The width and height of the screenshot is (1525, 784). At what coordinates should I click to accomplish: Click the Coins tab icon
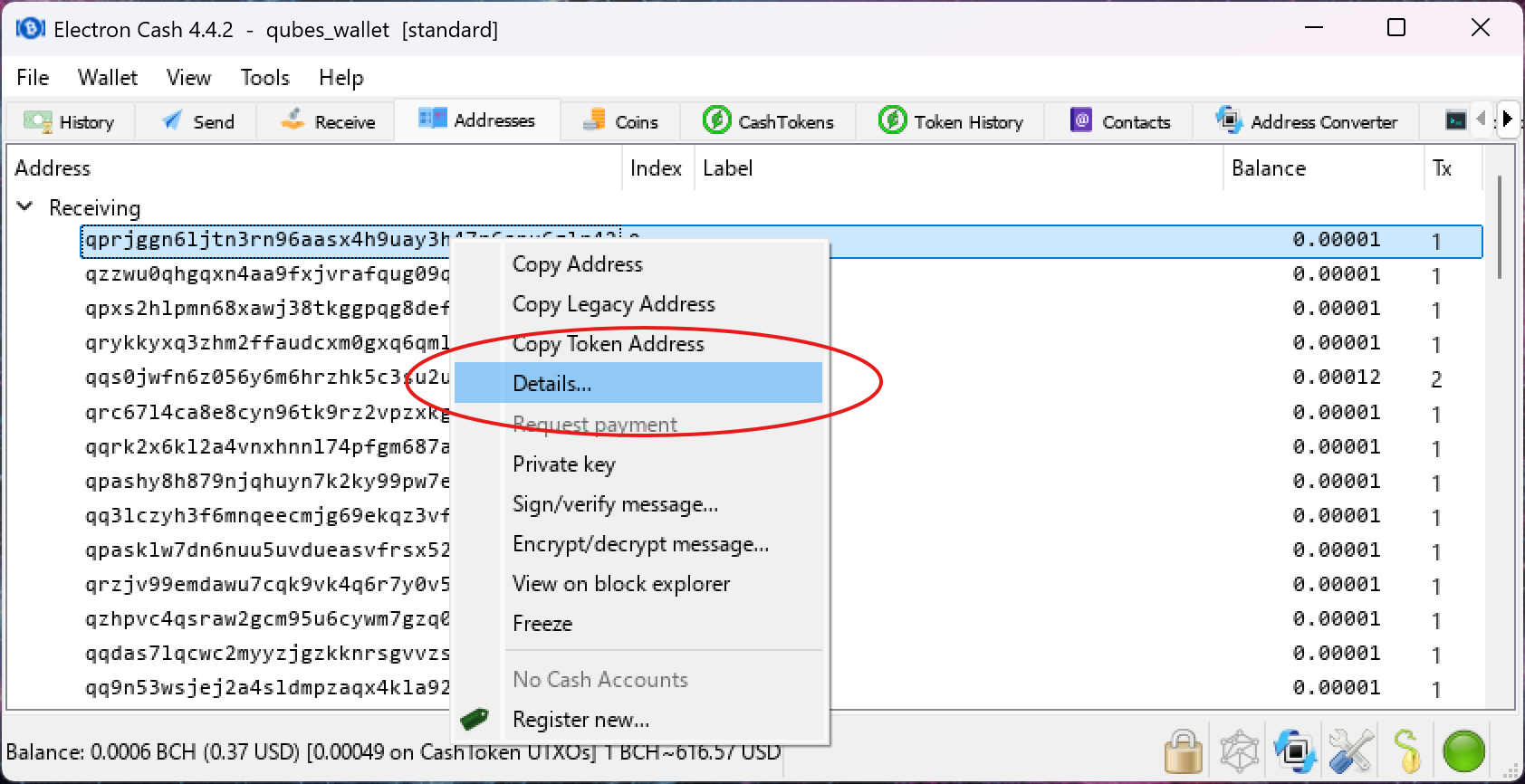(x=594, y=120)
